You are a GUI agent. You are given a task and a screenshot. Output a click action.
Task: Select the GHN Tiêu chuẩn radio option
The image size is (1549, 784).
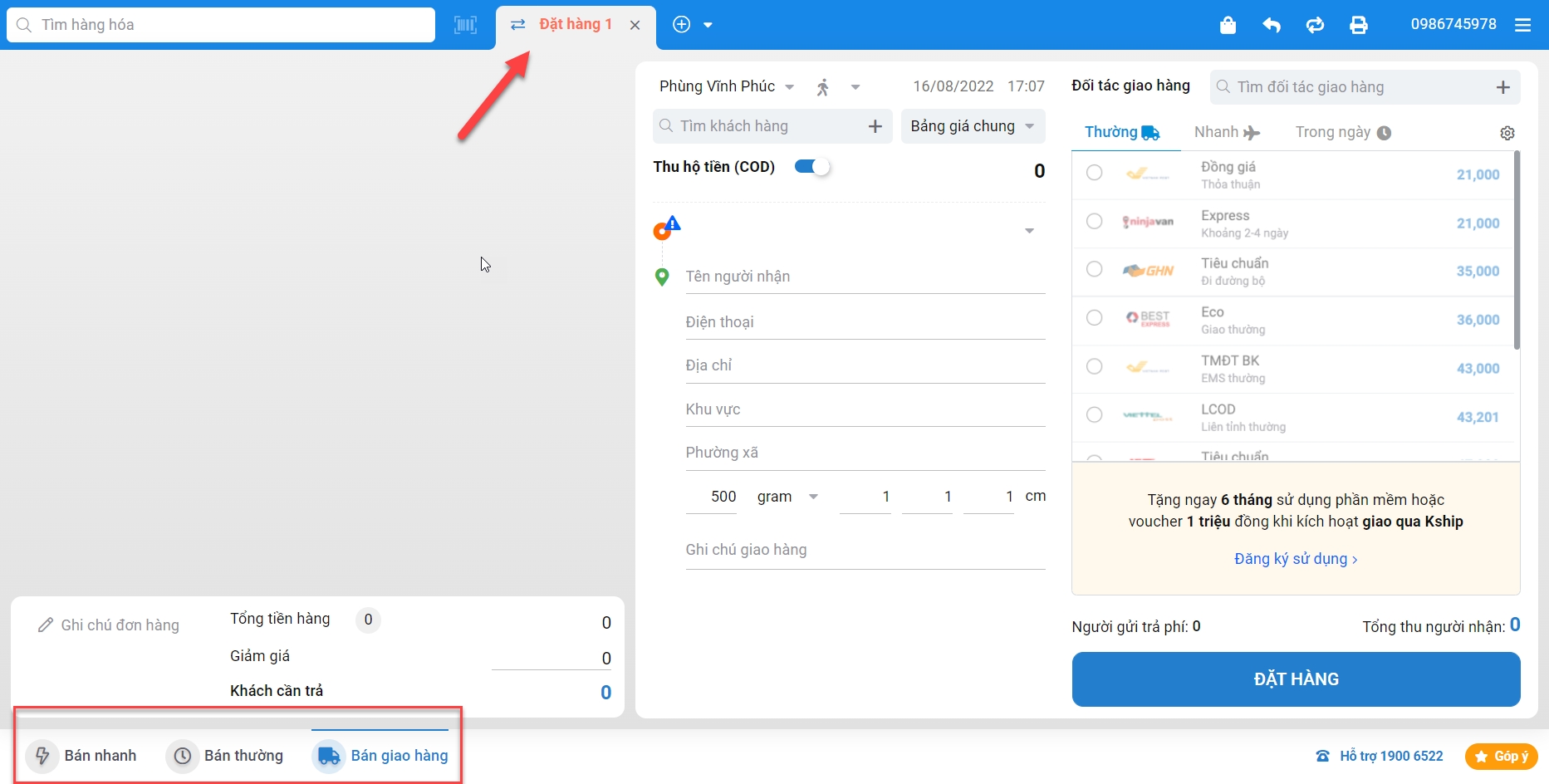click(1095, 269)
